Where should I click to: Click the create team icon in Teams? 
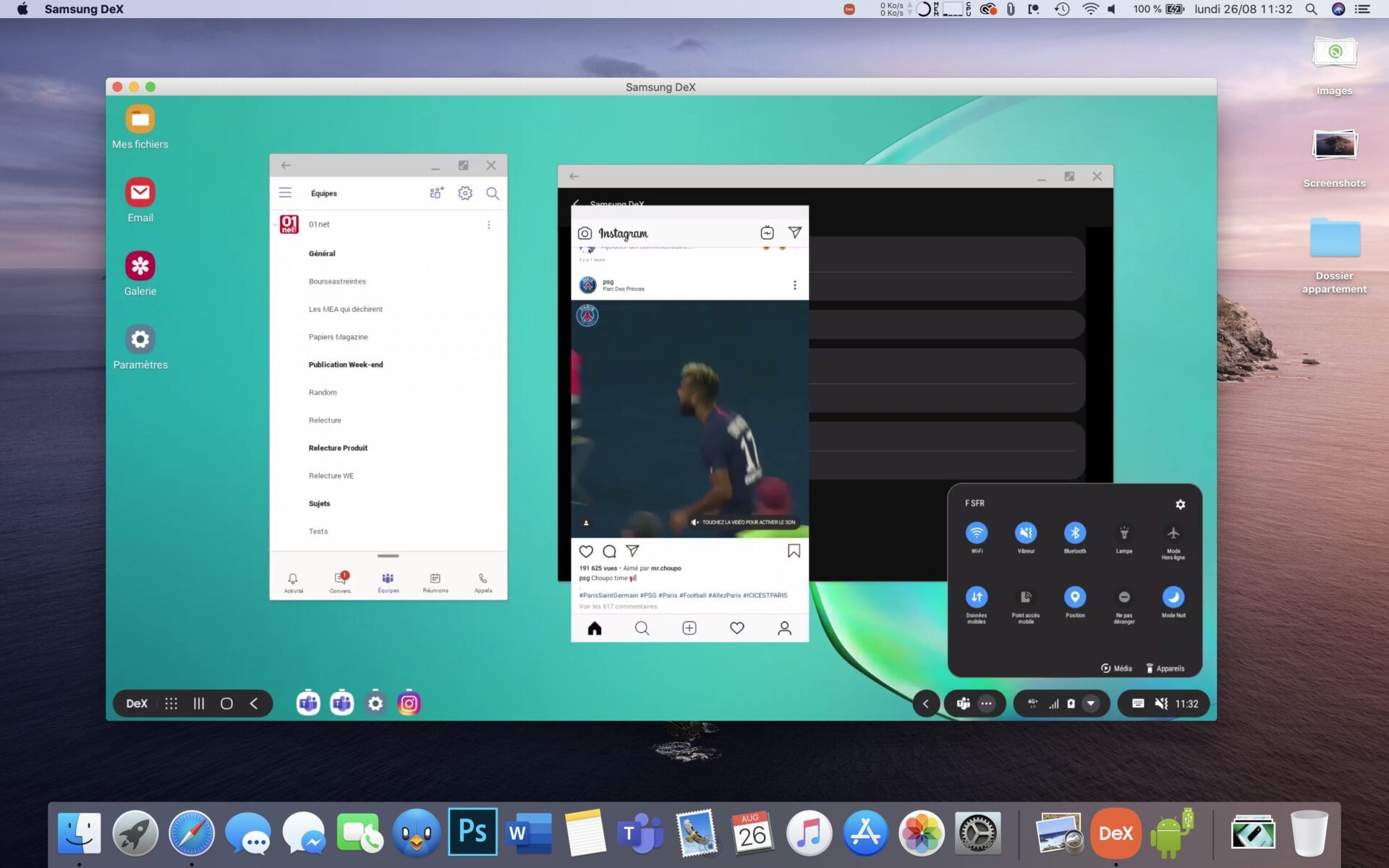(437, 193)
